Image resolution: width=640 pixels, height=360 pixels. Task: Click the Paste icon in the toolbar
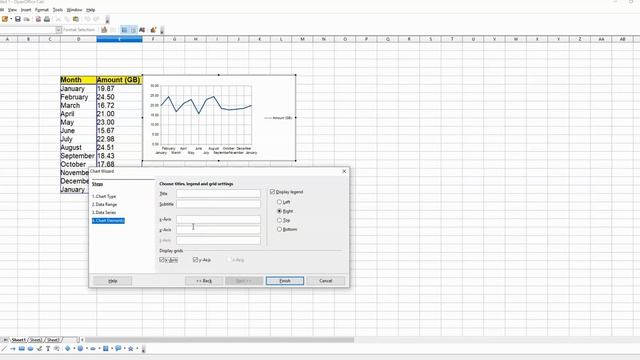(76, 19)
